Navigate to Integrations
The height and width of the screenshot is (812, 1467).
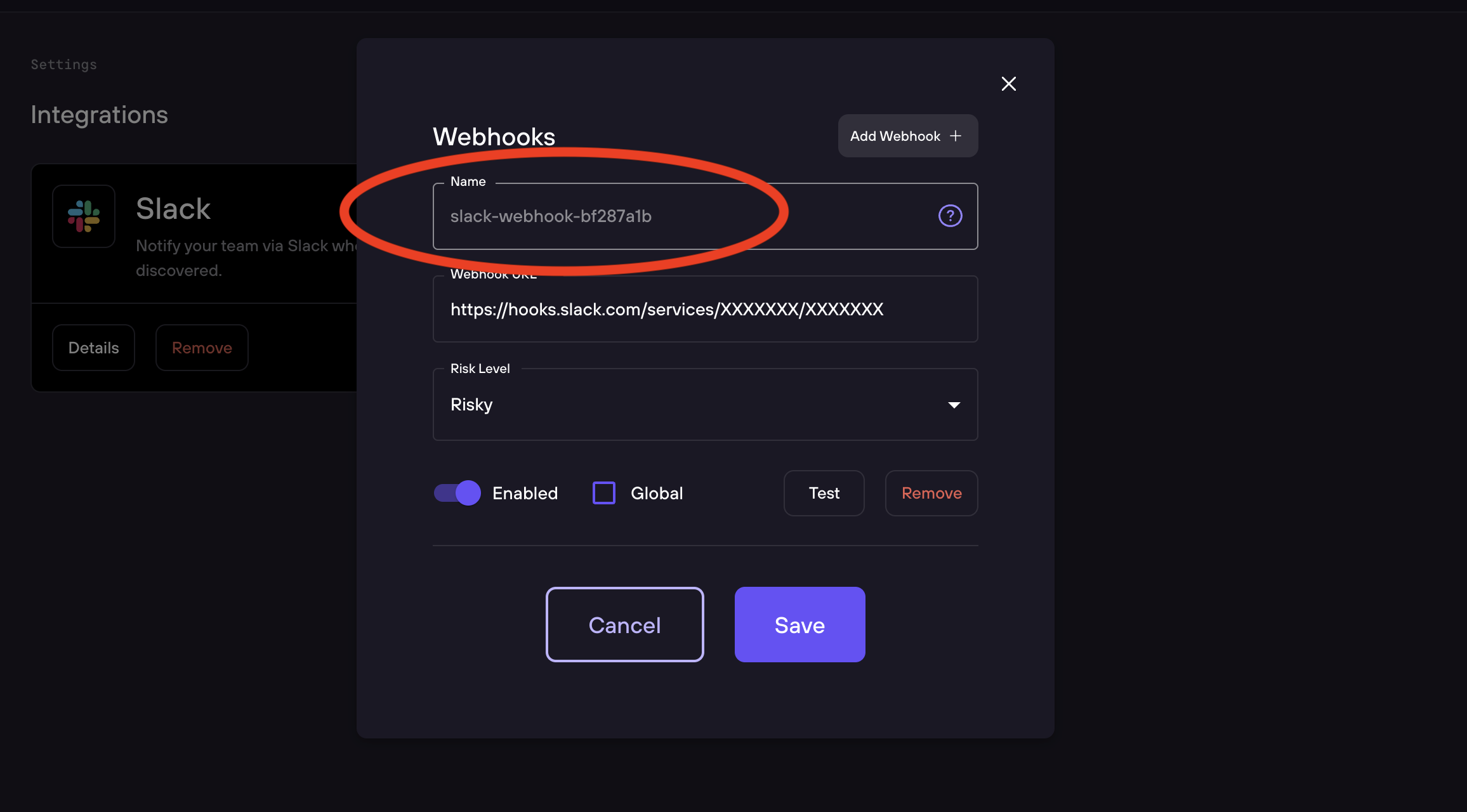pyautogui.click(x=99, y=115)
